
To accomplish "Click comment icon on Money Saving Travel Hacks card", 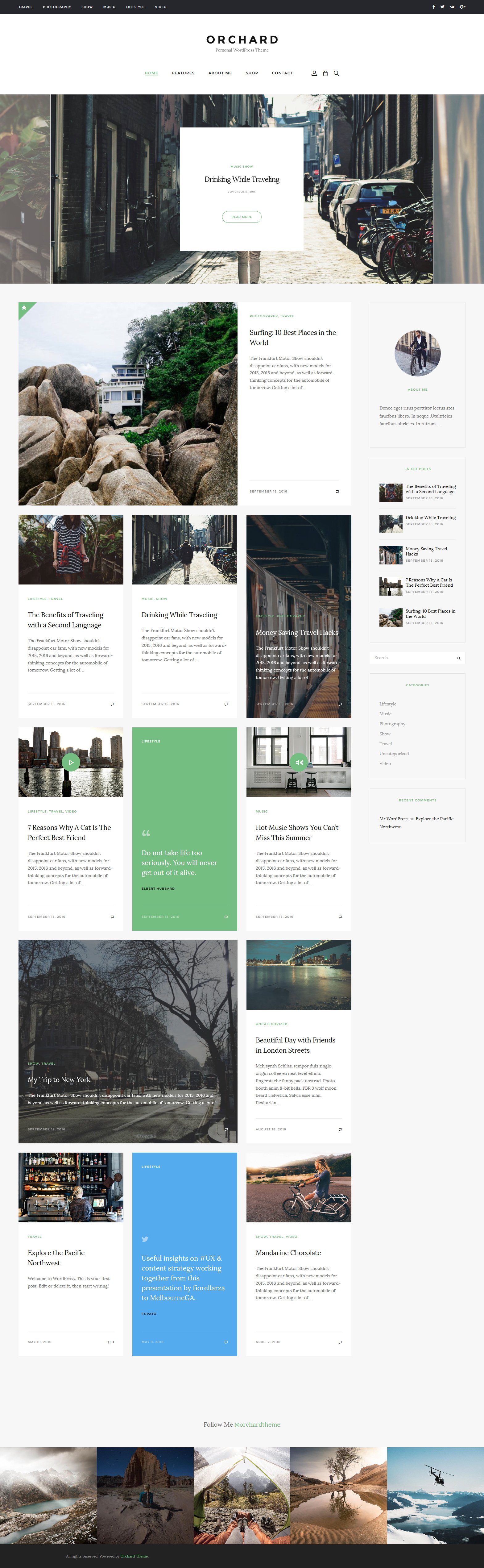I will click(340, 704).
